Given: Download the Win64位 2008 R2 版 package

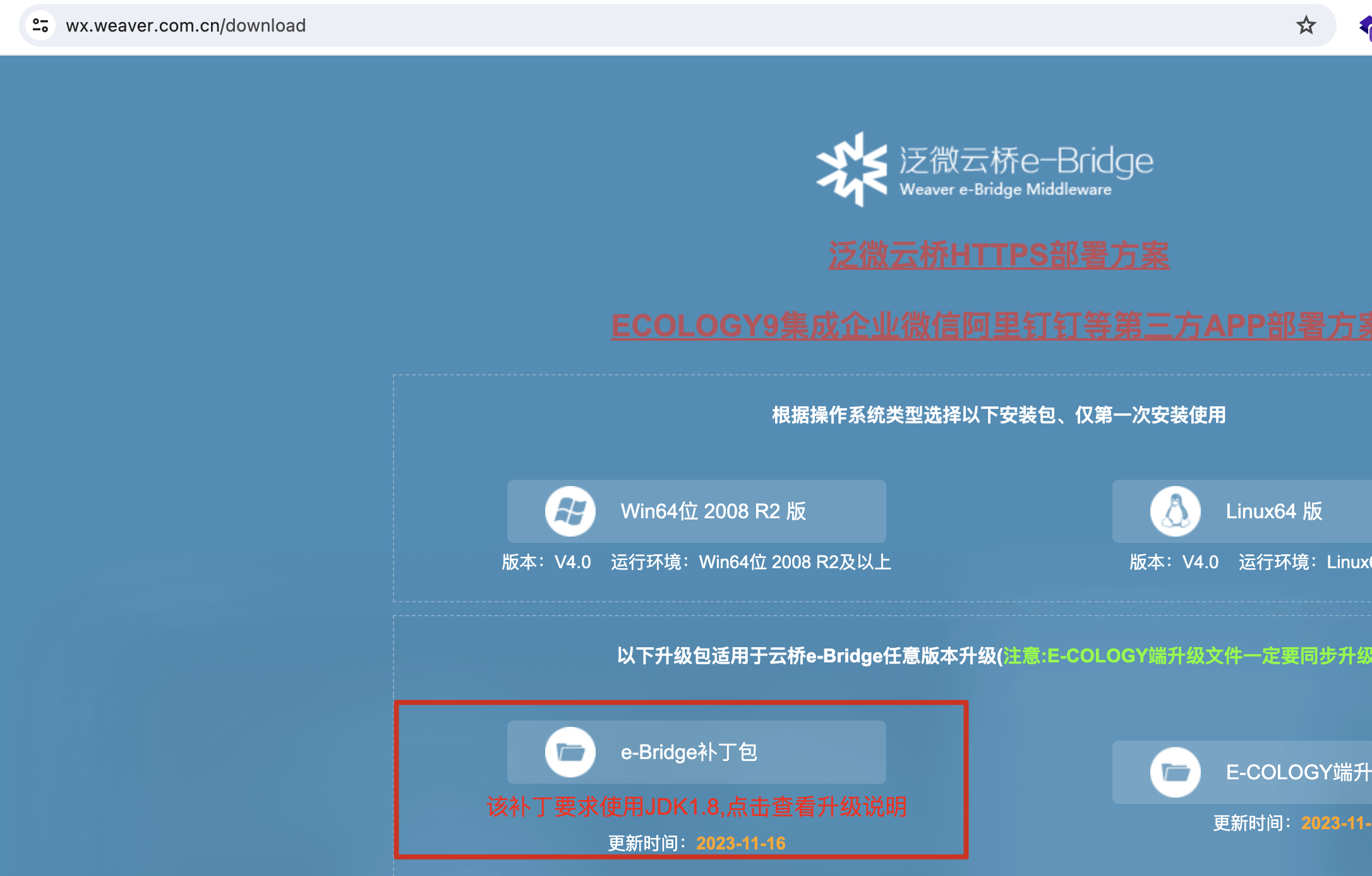Looking at the screenshot, I should coord(713,511).
